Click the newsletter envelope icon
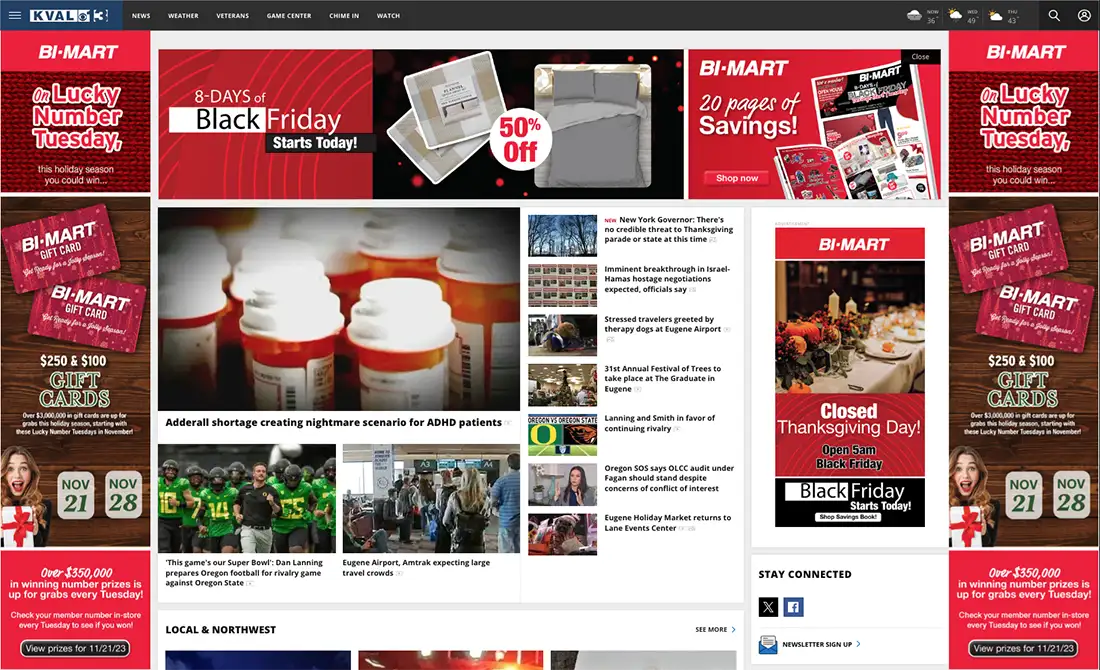1100x670 pixels. point(767,644)
